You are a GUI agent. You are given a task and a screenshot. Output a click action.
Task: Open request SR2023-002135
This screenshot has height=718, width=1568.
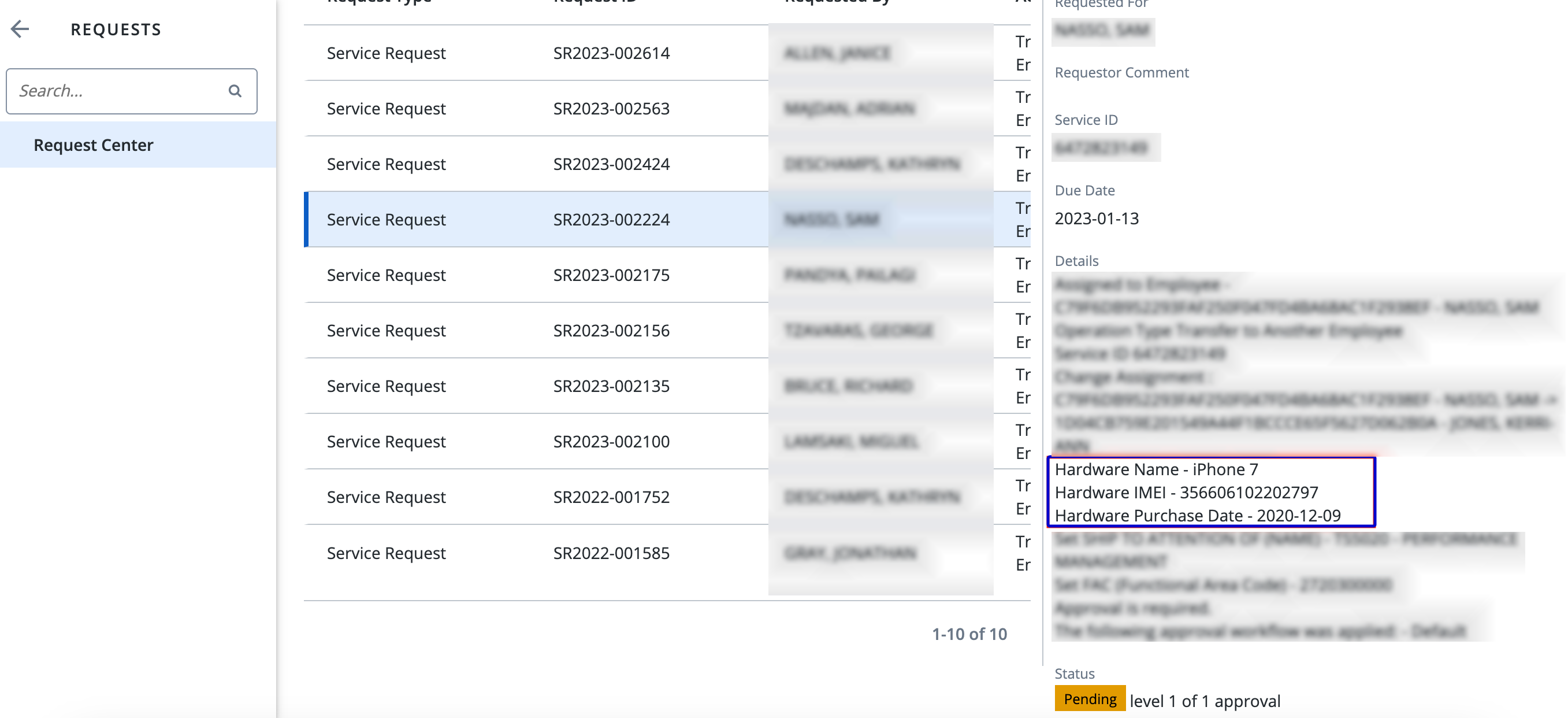(611, 386)
